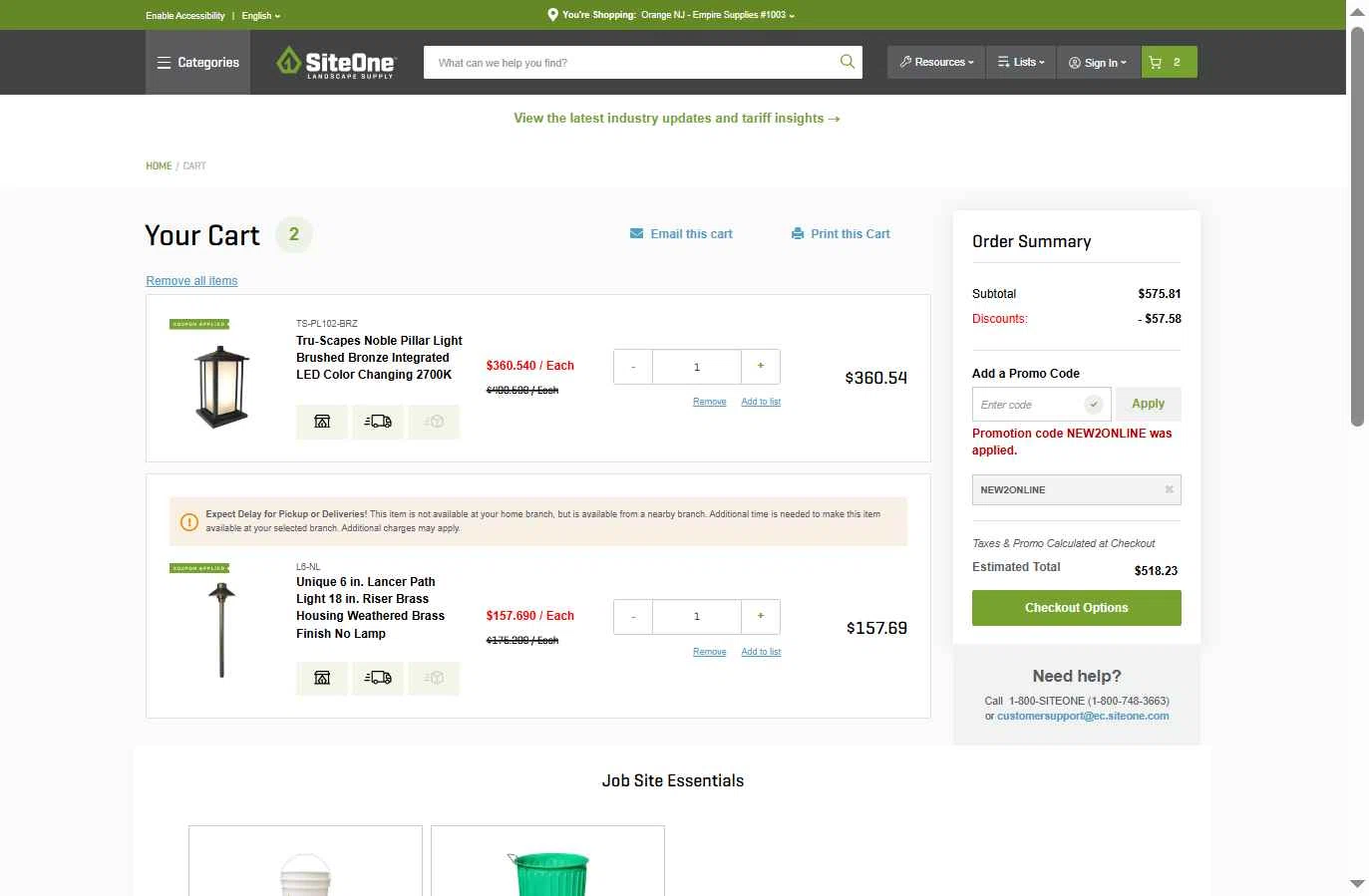Image resolution: width=1369 pixels, height=896 pixels.
Task: Click Email this cart
Action: click(x=691, y=234)
